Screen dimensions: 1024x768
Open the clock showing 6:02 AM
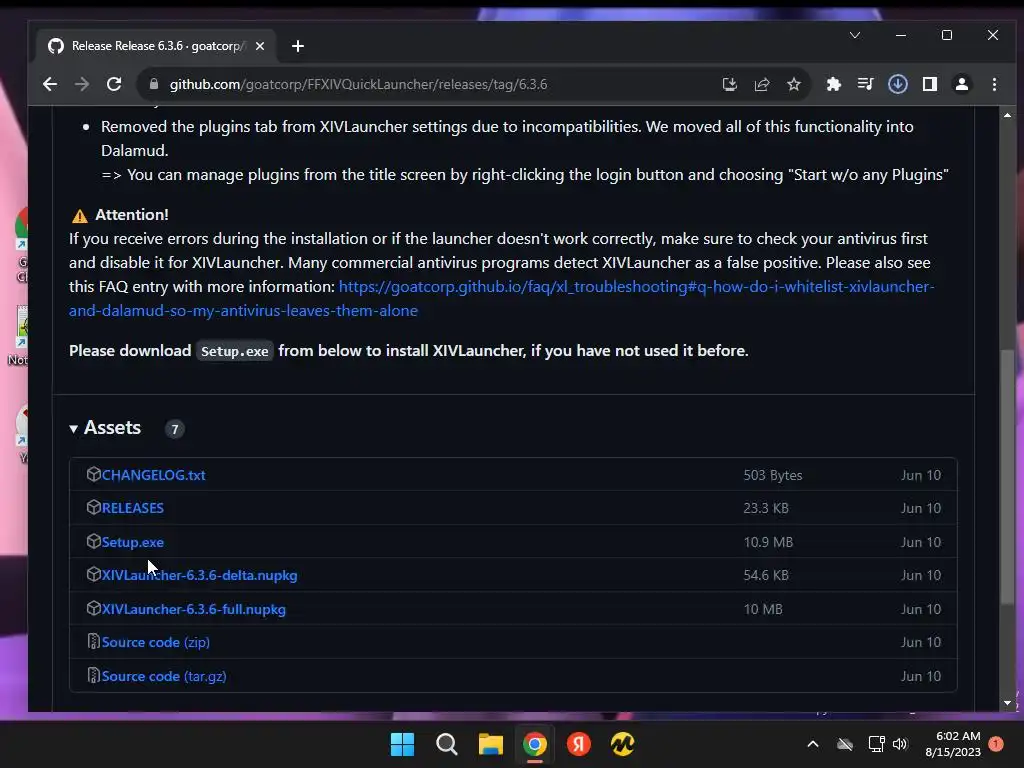click(x=953, y=744)
